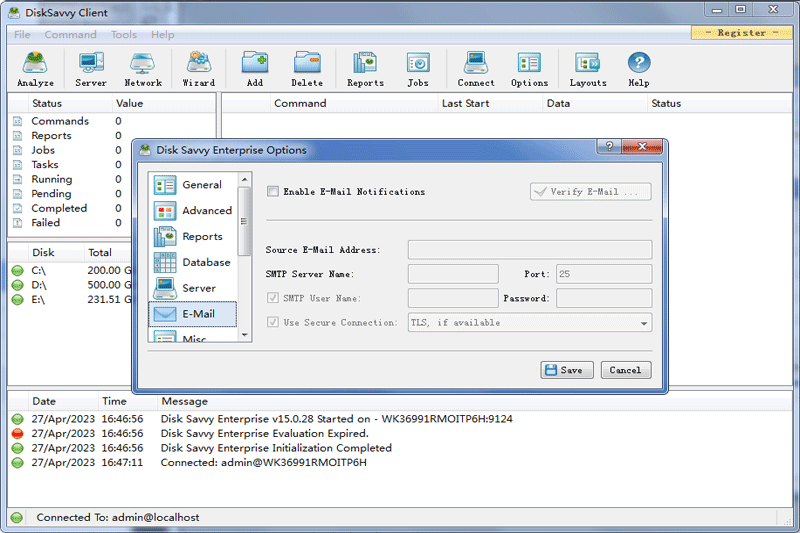
Task: Click the SMTP user name text field
Action: (453, 298)
